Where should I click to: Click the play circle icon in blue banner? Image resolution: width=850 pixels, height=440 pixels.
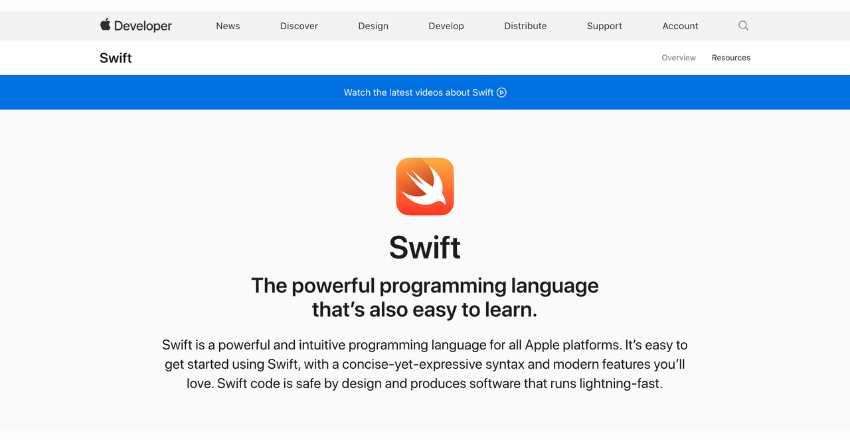point(502,93)
